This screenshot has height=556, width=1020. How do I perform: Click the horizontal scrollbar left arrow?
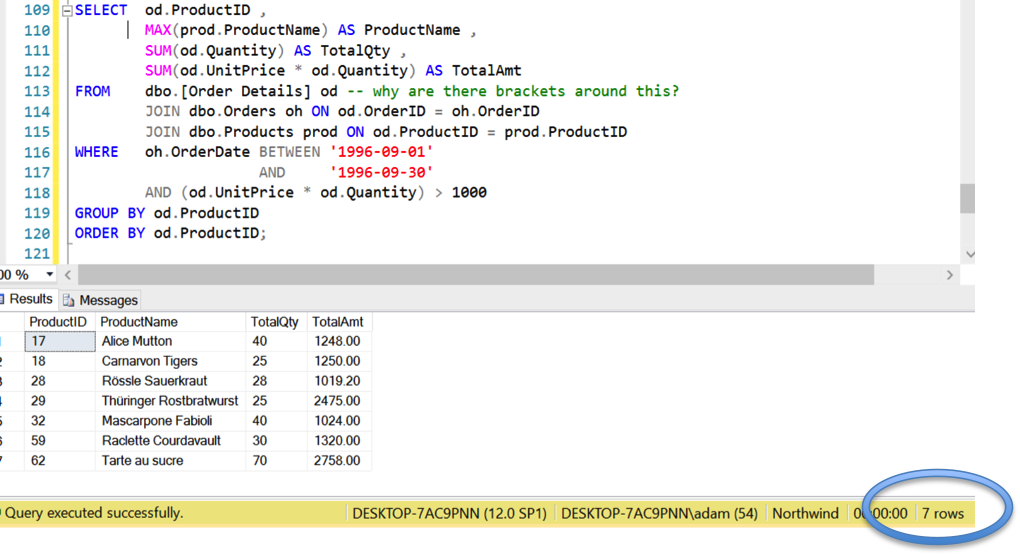(x=68, y=275)
